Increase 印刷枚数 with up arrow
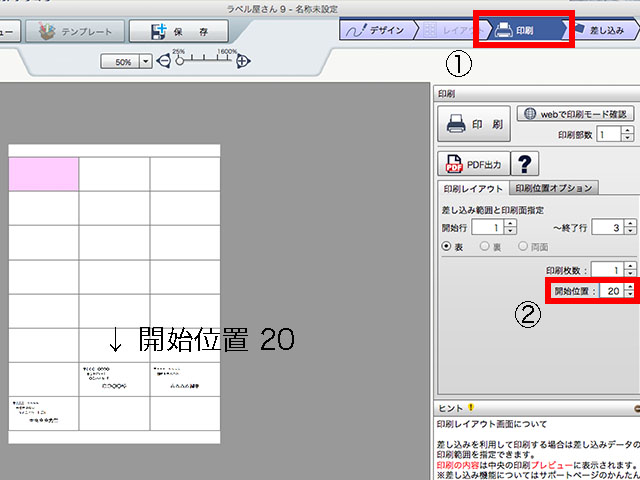This screenshot has width=640, height=480. pyautogui.click(x=631, y=266)
